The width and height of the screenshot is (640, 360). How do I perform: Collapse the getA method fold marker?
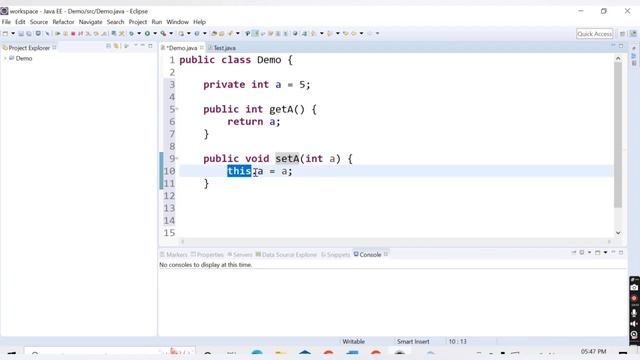tap(177, 109)
